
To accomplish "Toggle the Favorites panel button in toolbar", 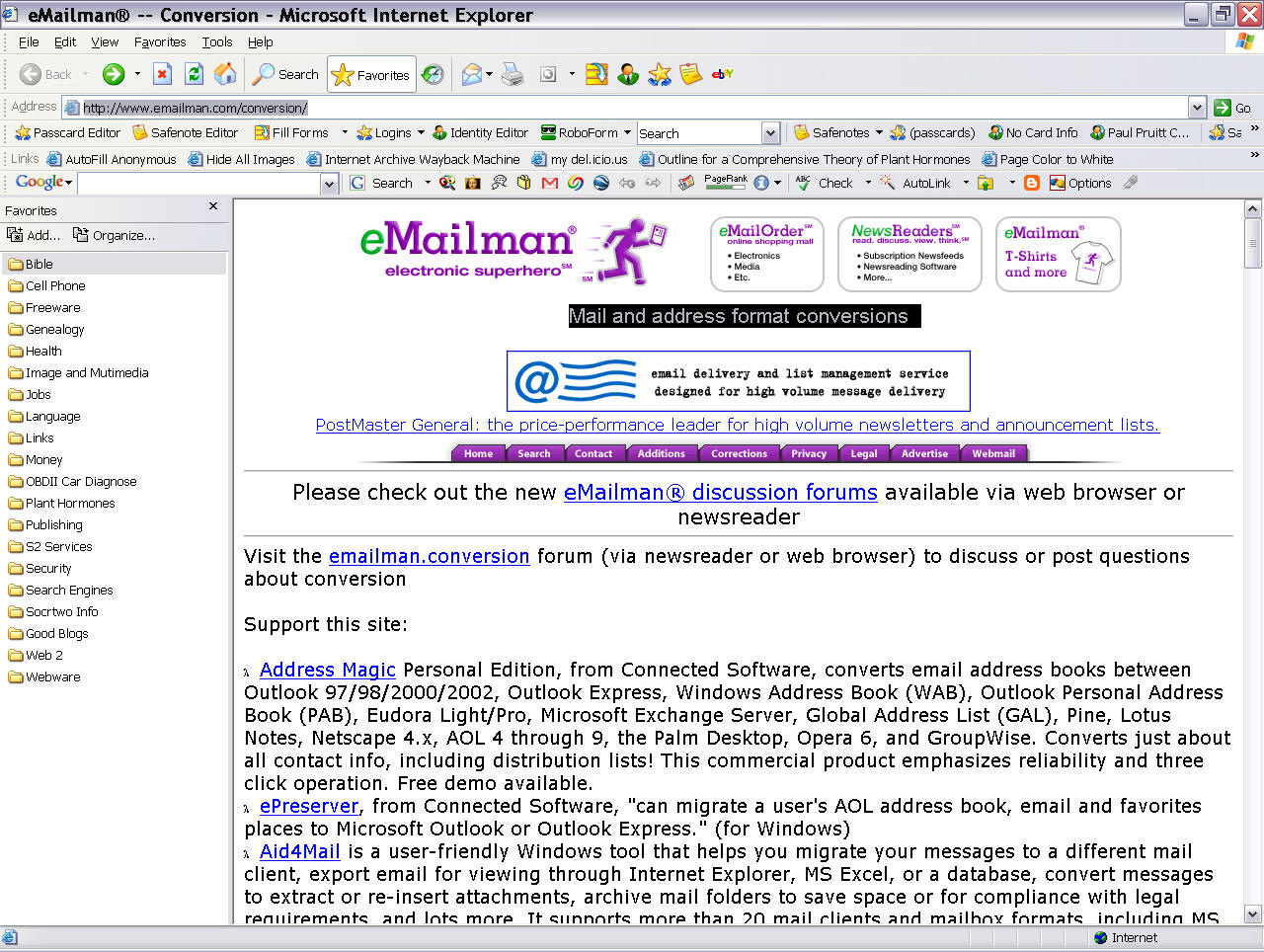I will click(x=371, y=74).
